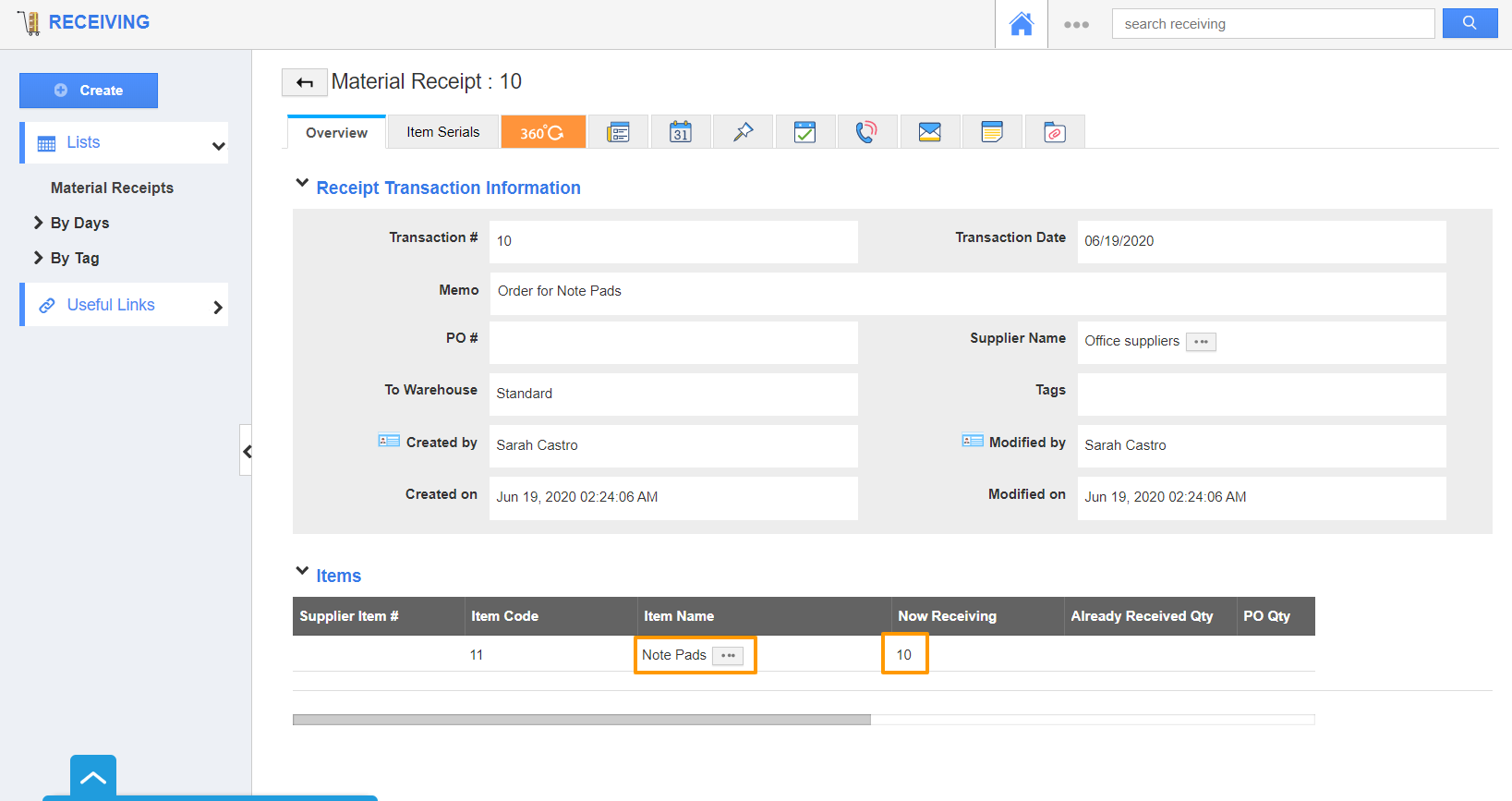Open the Notes tab icon
The image size is (1512, 801).
tap(991, 132)
